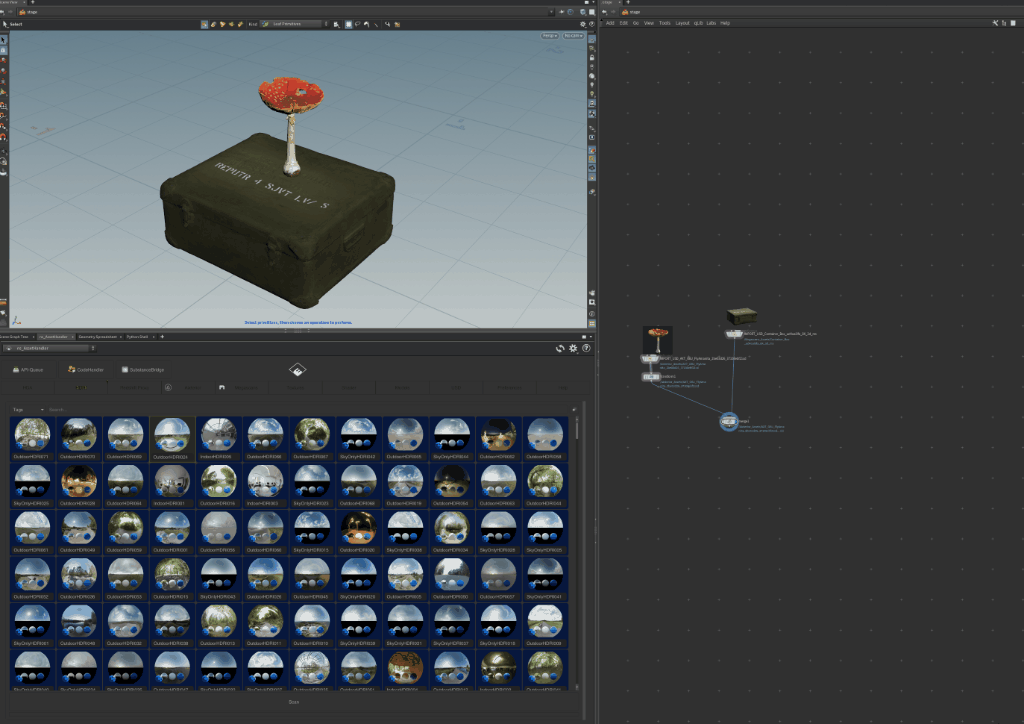Open the Labs menu in network editor

711,22
